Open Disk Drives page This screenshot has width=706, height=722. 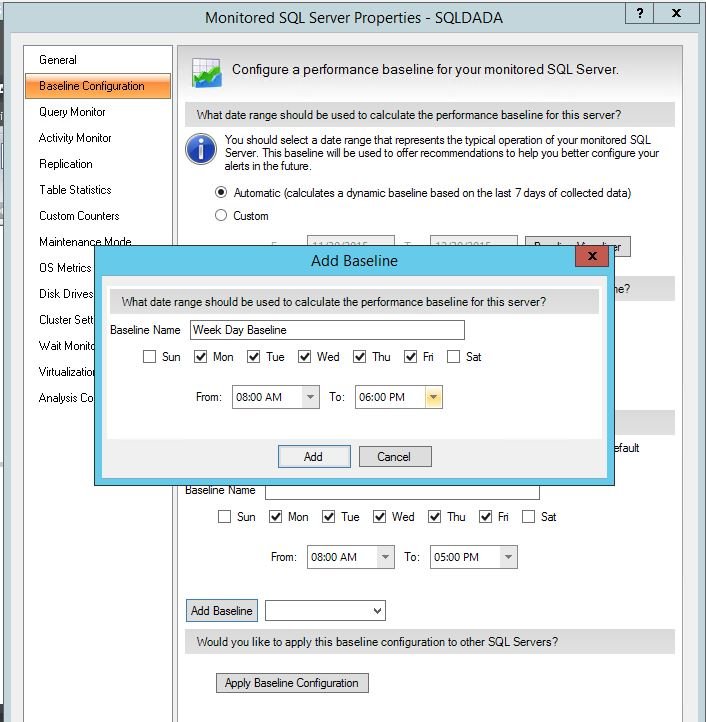click(x=66, y=294)
